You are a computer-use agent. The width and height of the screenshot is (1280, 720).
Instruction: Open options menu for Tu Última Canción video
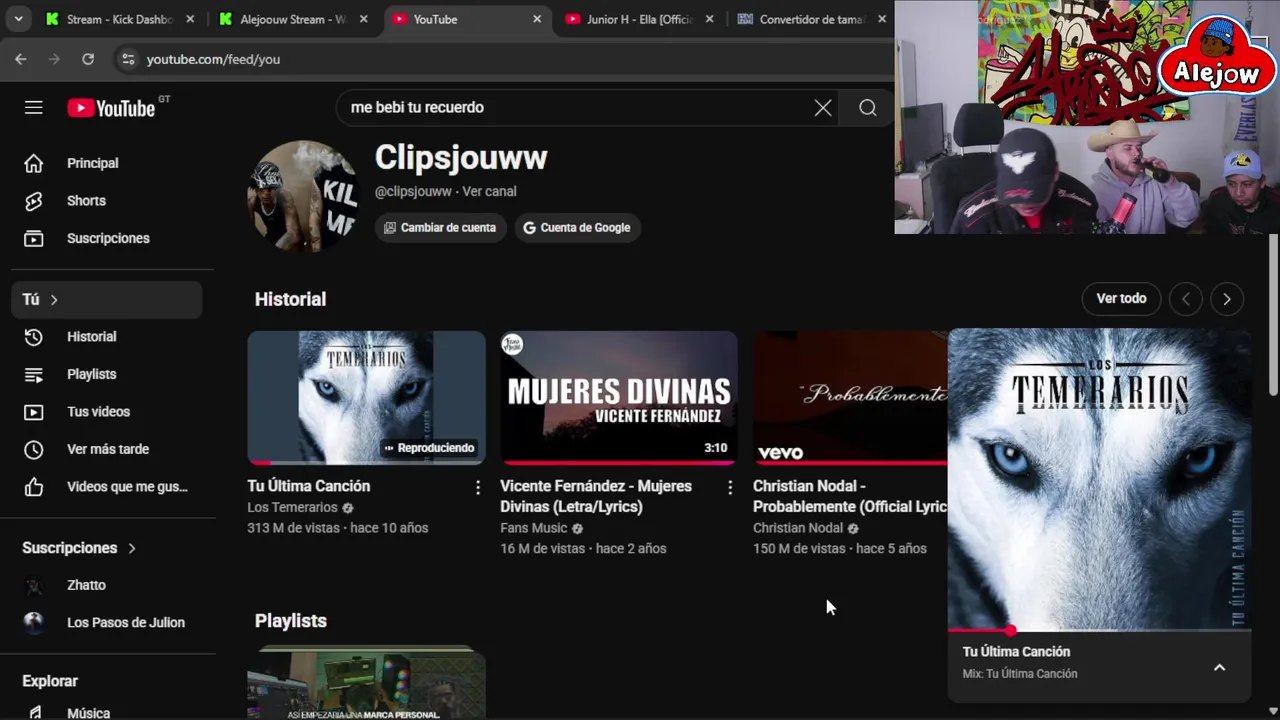[x=477, y=487]
